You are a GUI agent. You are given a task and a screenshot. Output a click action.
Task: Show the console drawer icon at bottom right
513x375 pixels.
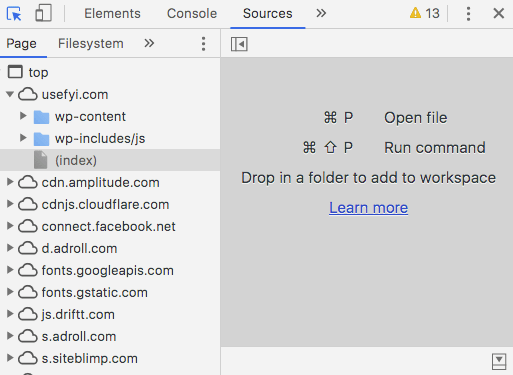point(499,362)
